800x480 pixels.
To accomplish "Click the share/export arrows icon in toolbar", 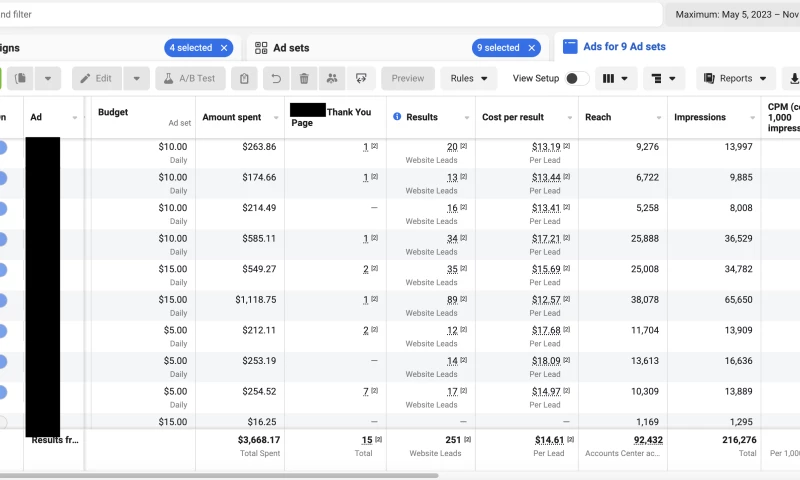I will click(x=361, y=78).
